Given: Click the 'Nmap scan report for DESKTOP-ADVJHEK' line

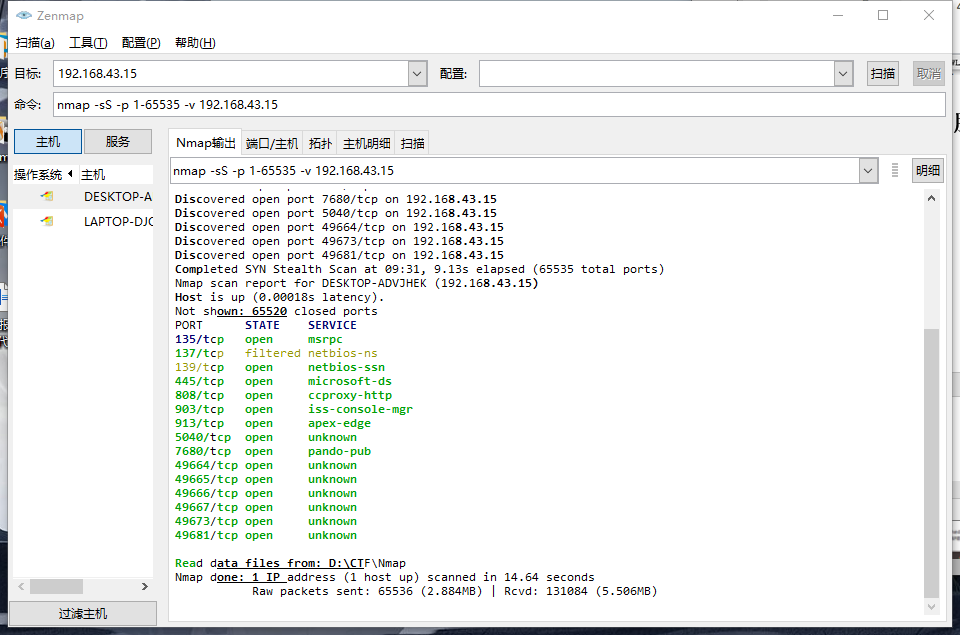Looking at the screenshot, I should click(x=356, y=284).
